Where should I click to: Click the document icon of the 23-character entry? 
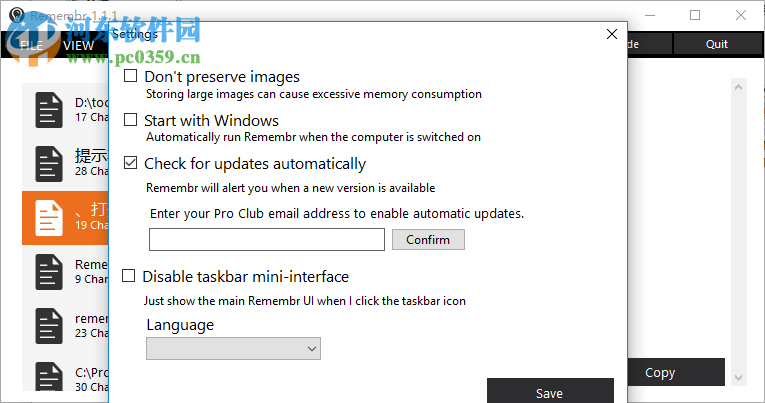(49, 325)
